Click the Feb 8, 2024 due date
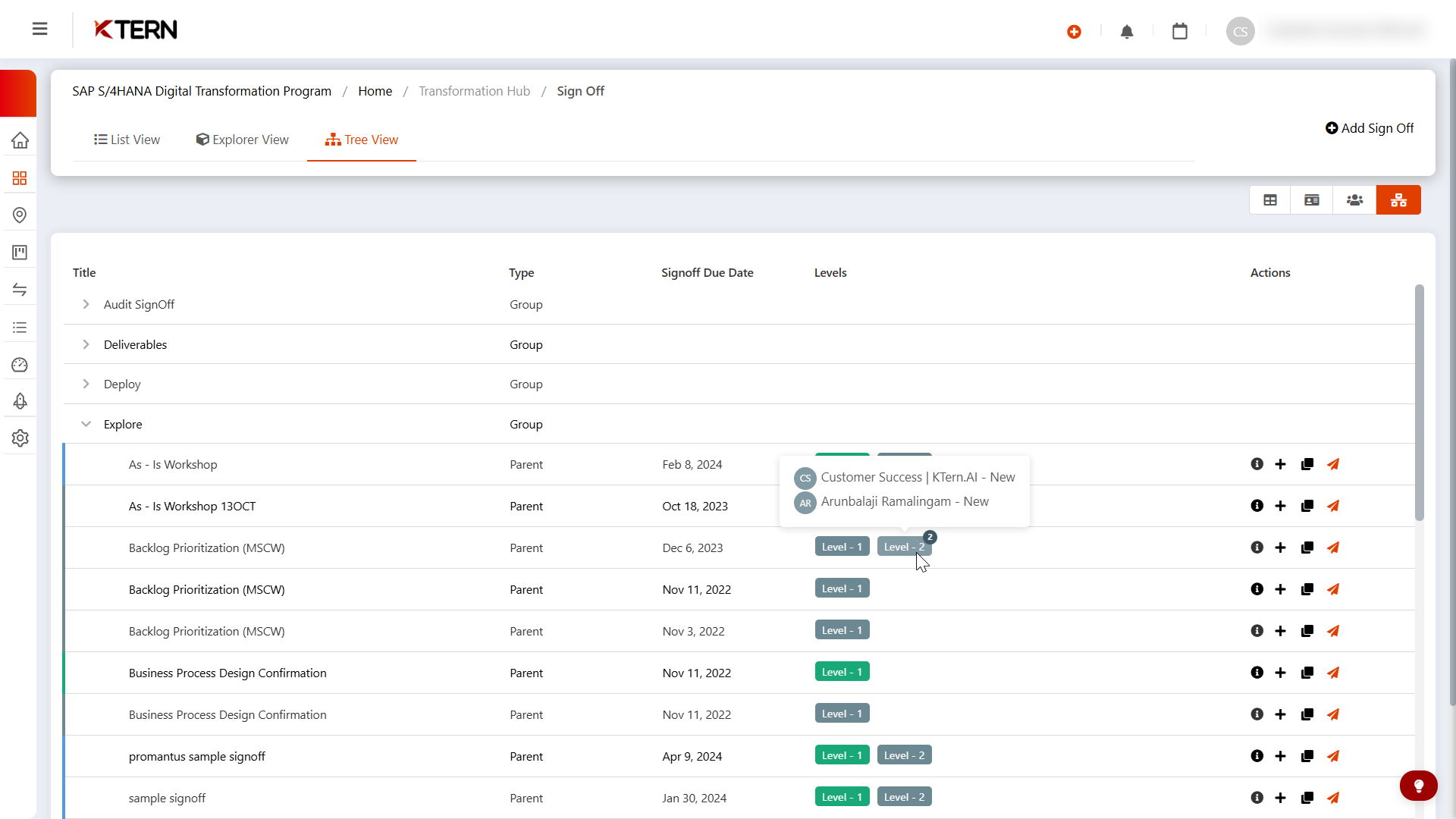1456x819 pixels. [x=692, y=464]
